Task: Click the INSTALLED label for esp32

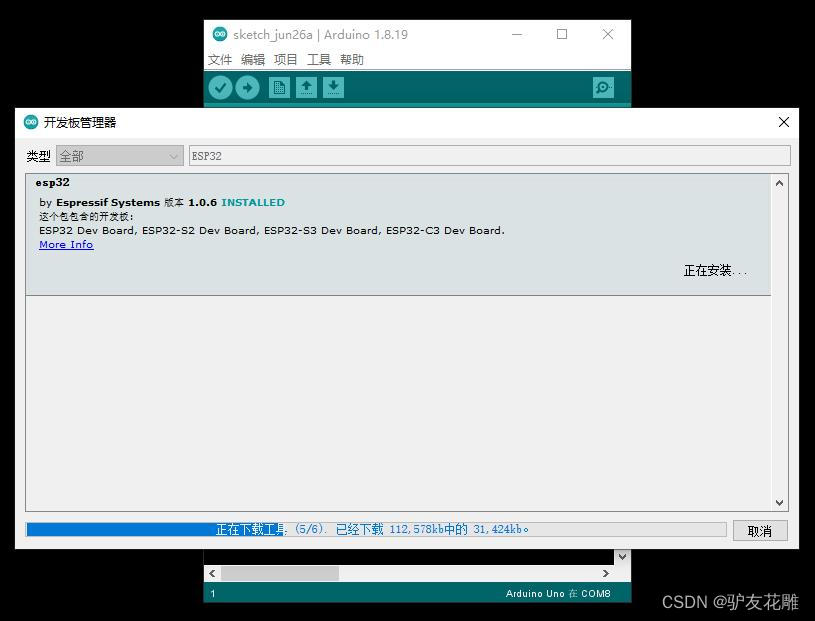Action: click(253, 202)
